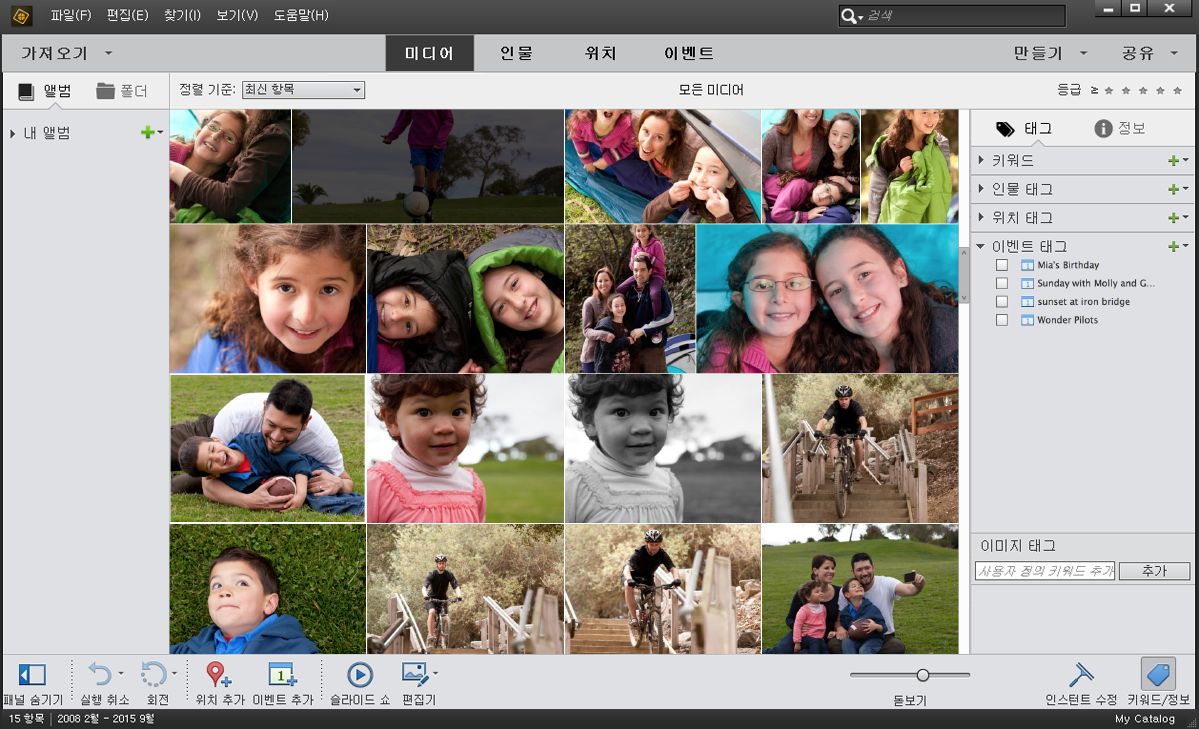Click the 돋보기 zoom slider handle

point(923,675)
